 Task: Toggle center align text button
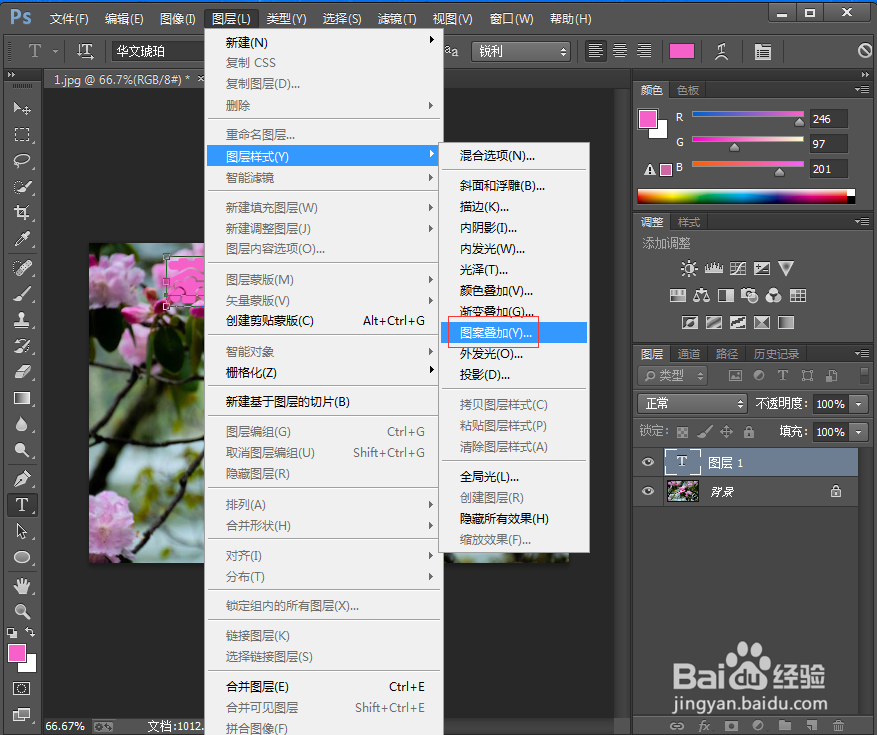coord(620,51)
